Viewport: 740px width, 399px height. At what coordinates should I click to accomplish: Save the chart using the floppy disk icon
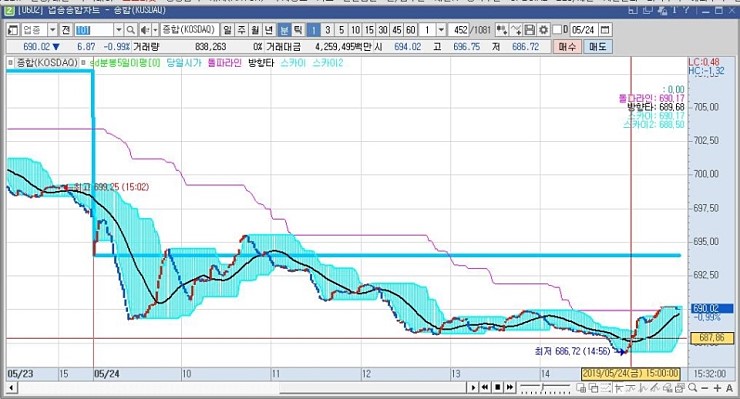click(x=530, y=30)
